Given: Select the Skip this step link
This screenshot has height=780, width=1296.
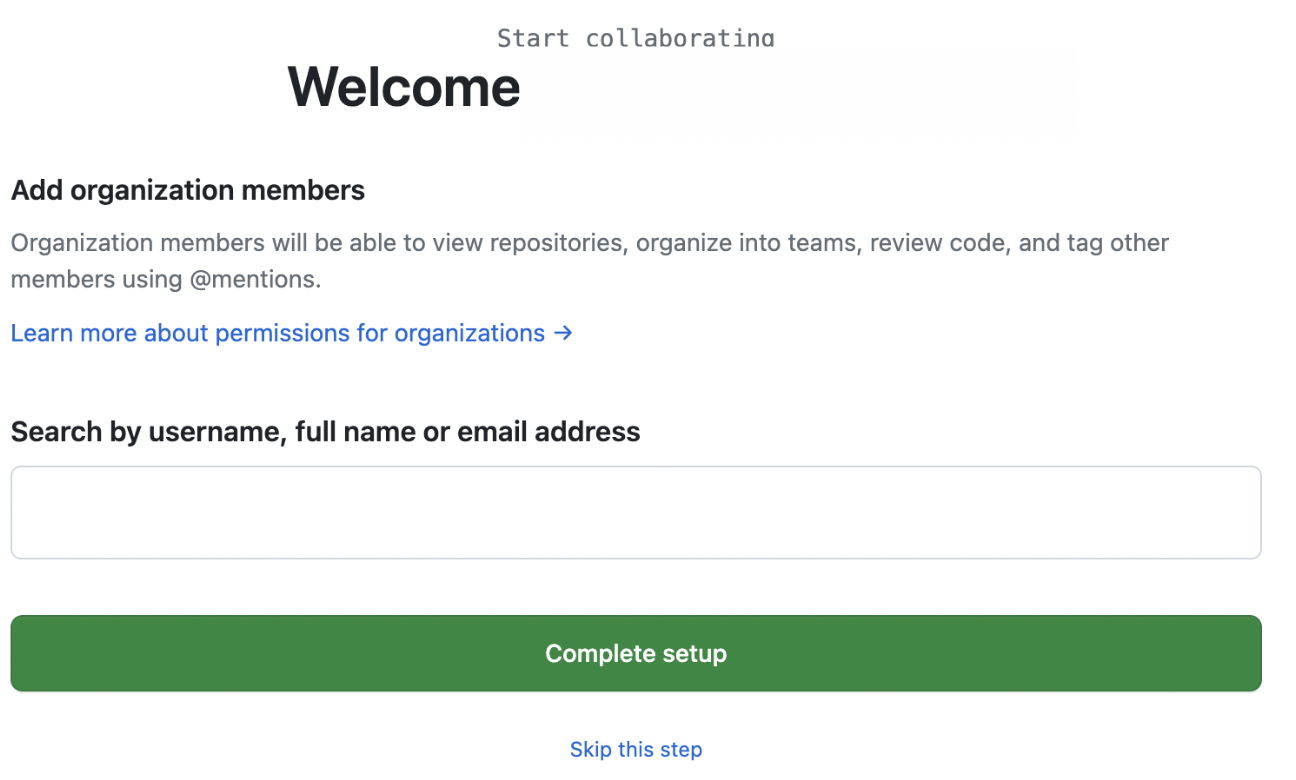Looking at the screenshot, I should pyautogui.click(x=636, y=749).
